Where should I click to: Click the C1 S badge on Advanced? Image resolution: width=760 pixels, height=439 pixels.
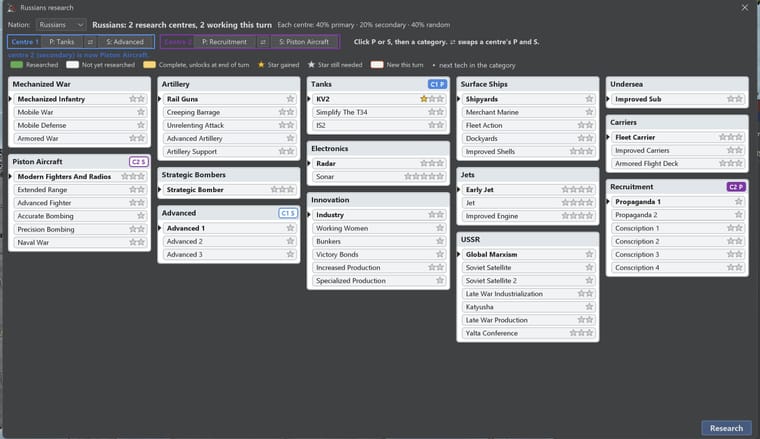pos(288,213)
